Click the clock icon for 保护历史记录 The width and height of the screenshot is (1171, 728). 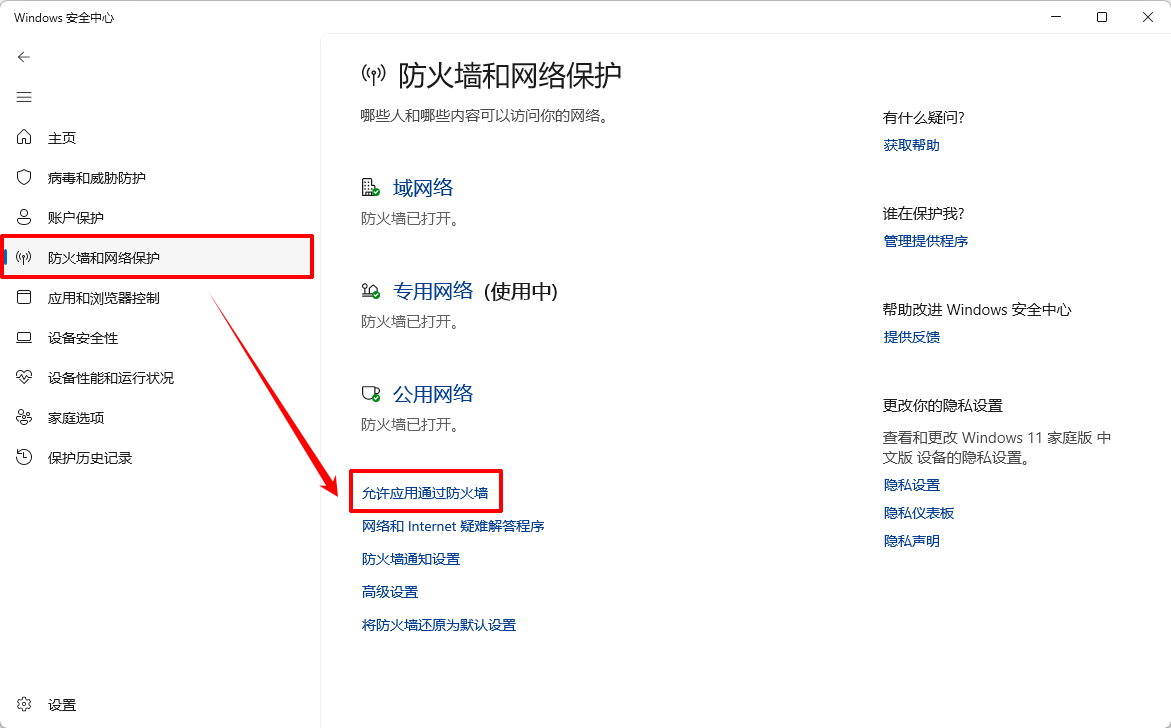[24, 457]
